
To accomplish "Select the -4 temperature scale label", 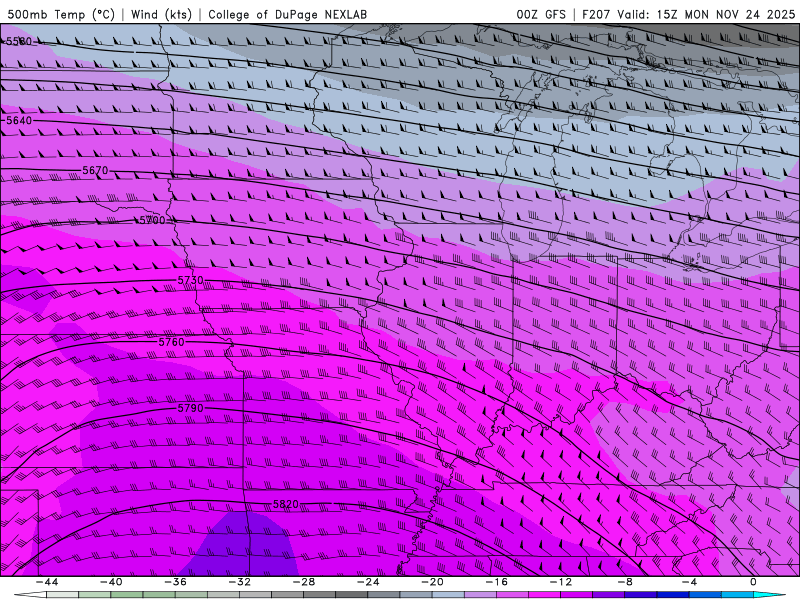I will 689,582.
